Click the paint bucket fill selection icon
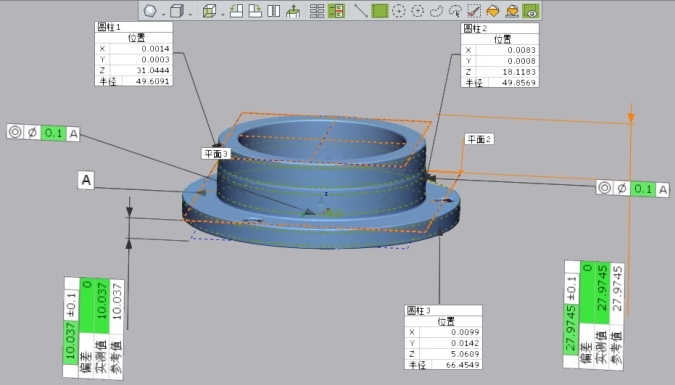This screenshot has width=675, height=385. [x=493, y=11]
